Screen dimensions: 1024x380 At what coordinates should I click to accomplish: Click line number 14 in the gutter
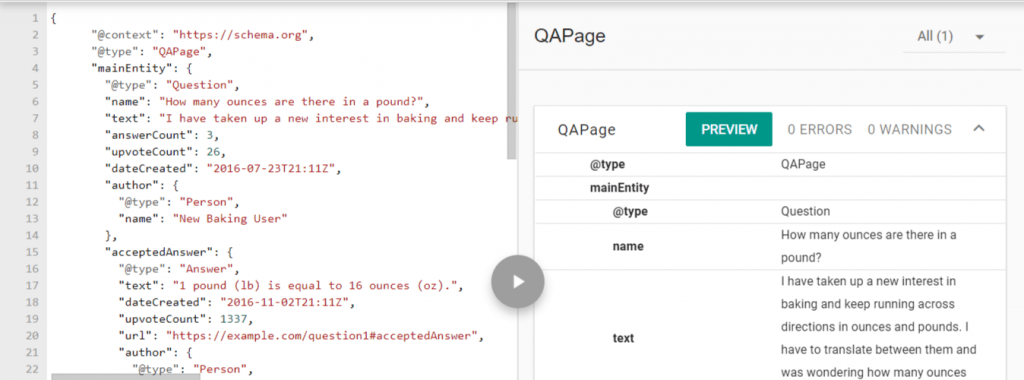click(x=32, y=236)
